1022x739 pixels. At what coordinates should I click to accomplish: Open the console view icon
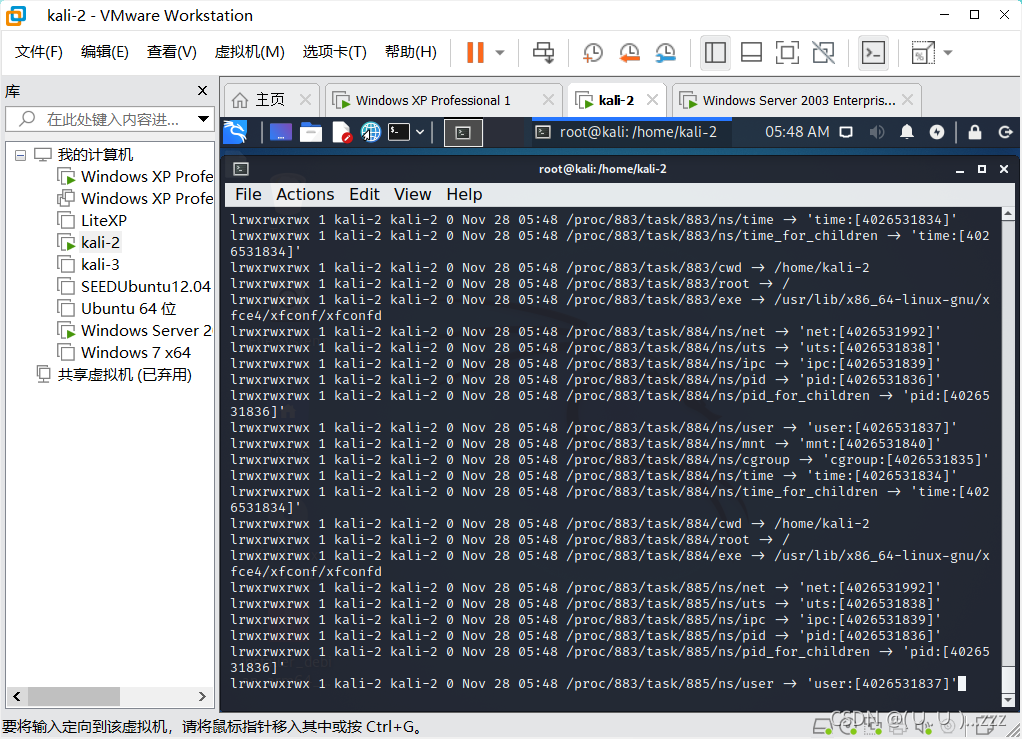[x=873, y=52]
